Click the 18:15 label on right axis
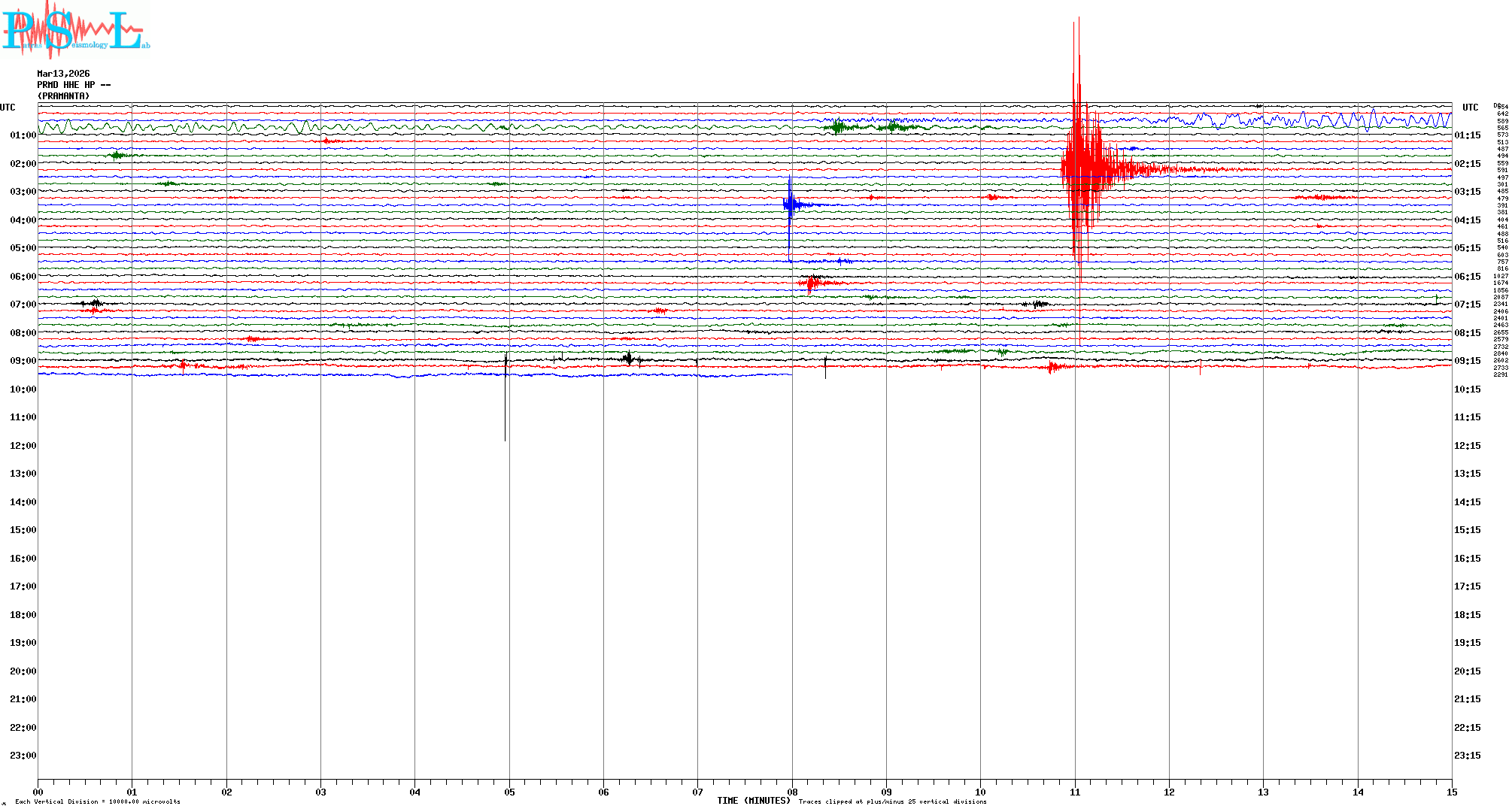Screen dimensions: 1512x812 (1467, 615)
